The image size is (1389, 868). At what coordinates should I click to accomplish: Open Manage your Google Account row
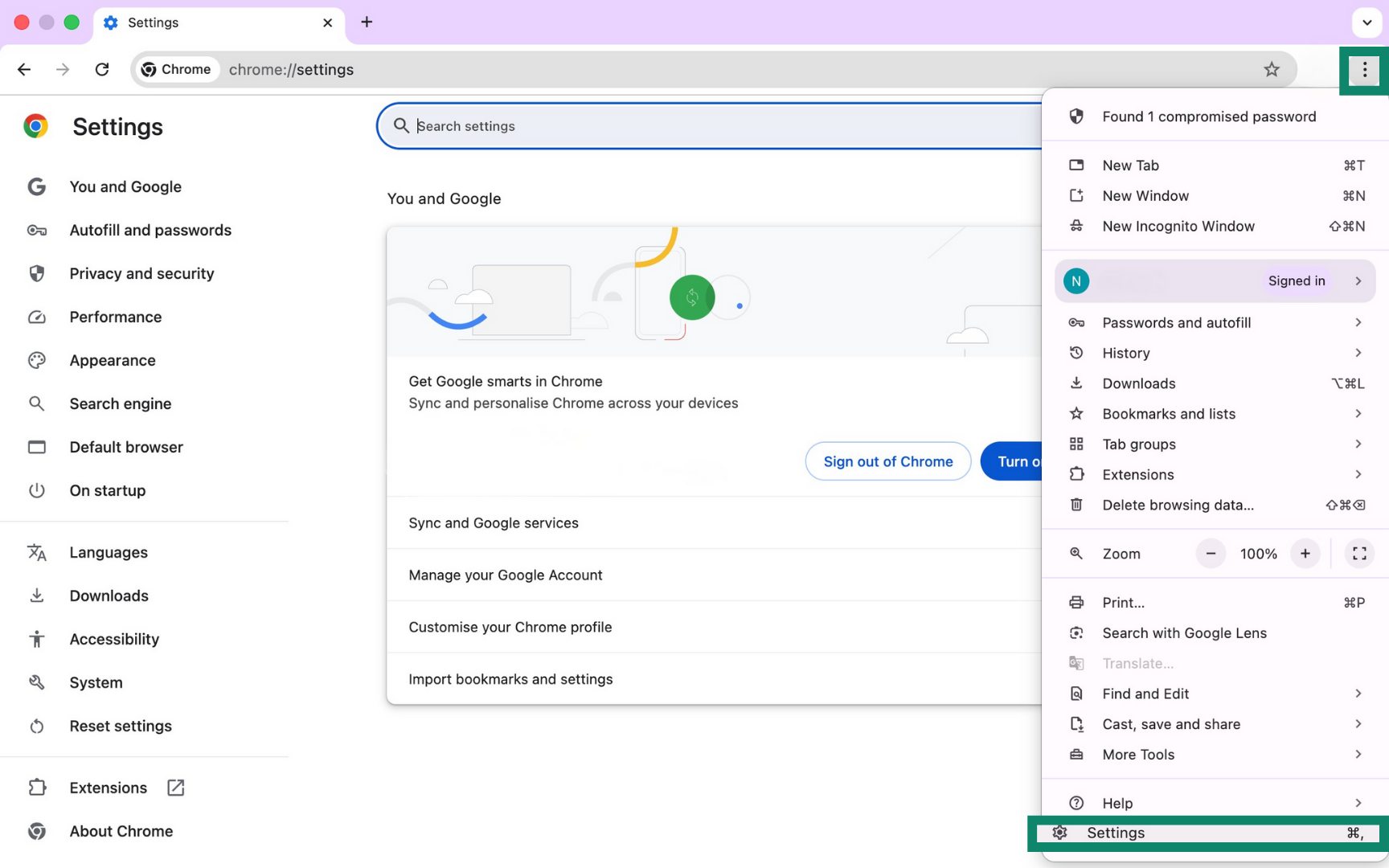(x=714, y=575)
